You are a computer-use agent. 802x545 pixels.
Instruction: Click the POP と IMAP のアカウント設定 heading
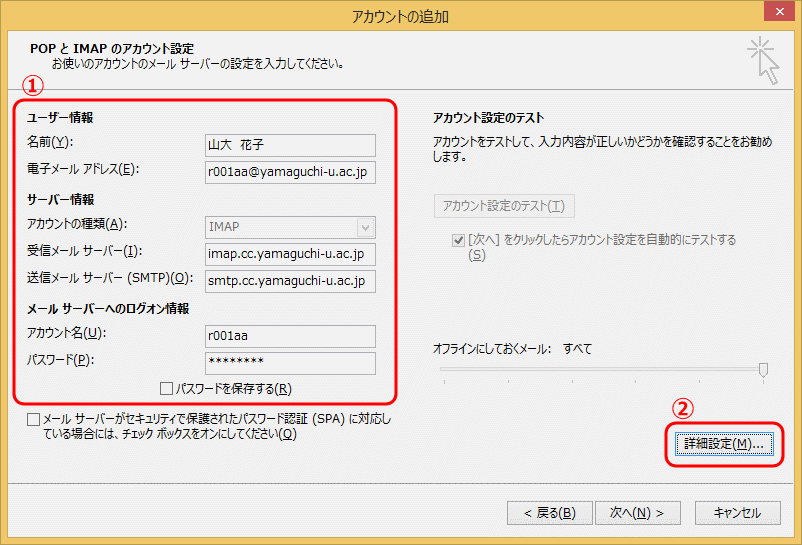[x=112, y=49]
